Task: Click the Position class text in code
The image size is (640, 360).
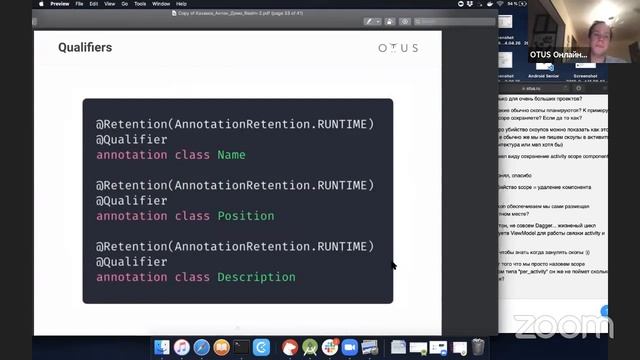Action: pos(246,216)
